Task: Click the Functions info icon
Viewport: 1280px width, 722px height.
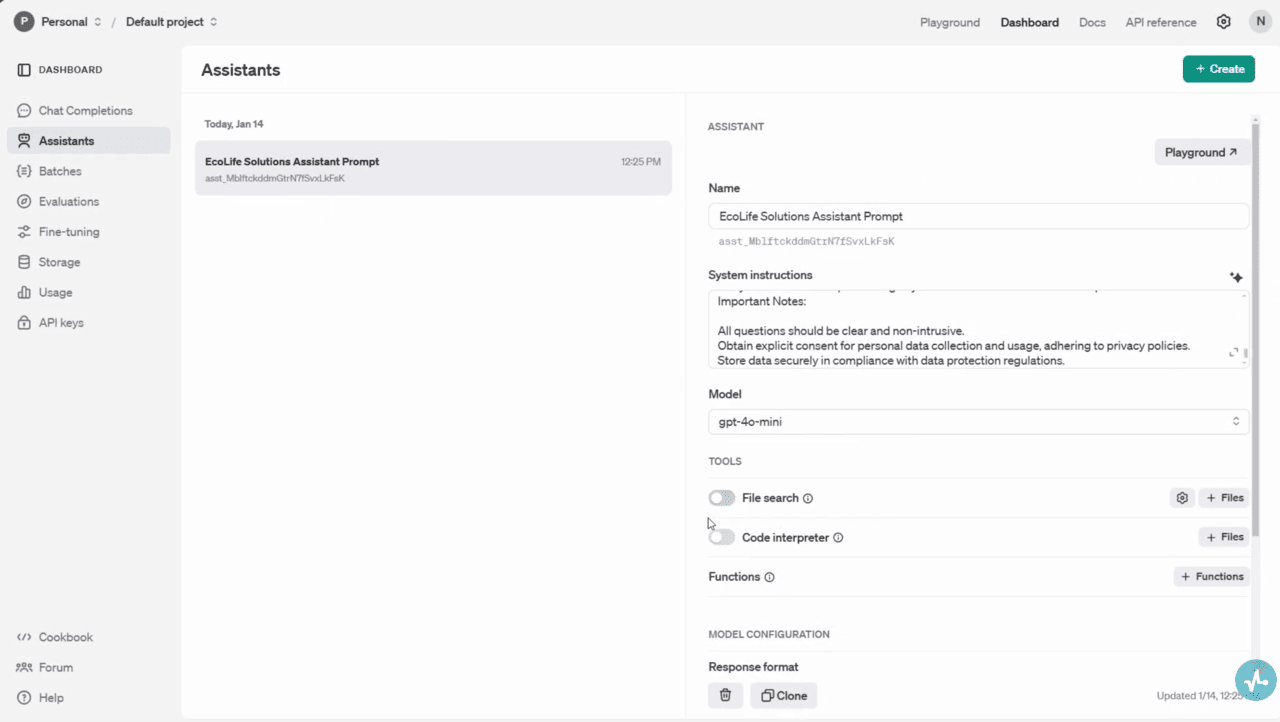Action: point(769,577)
